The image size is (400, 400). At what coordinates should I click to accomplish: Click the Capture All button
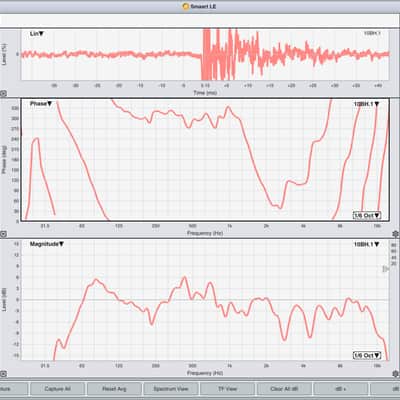[x=57, y=389]
